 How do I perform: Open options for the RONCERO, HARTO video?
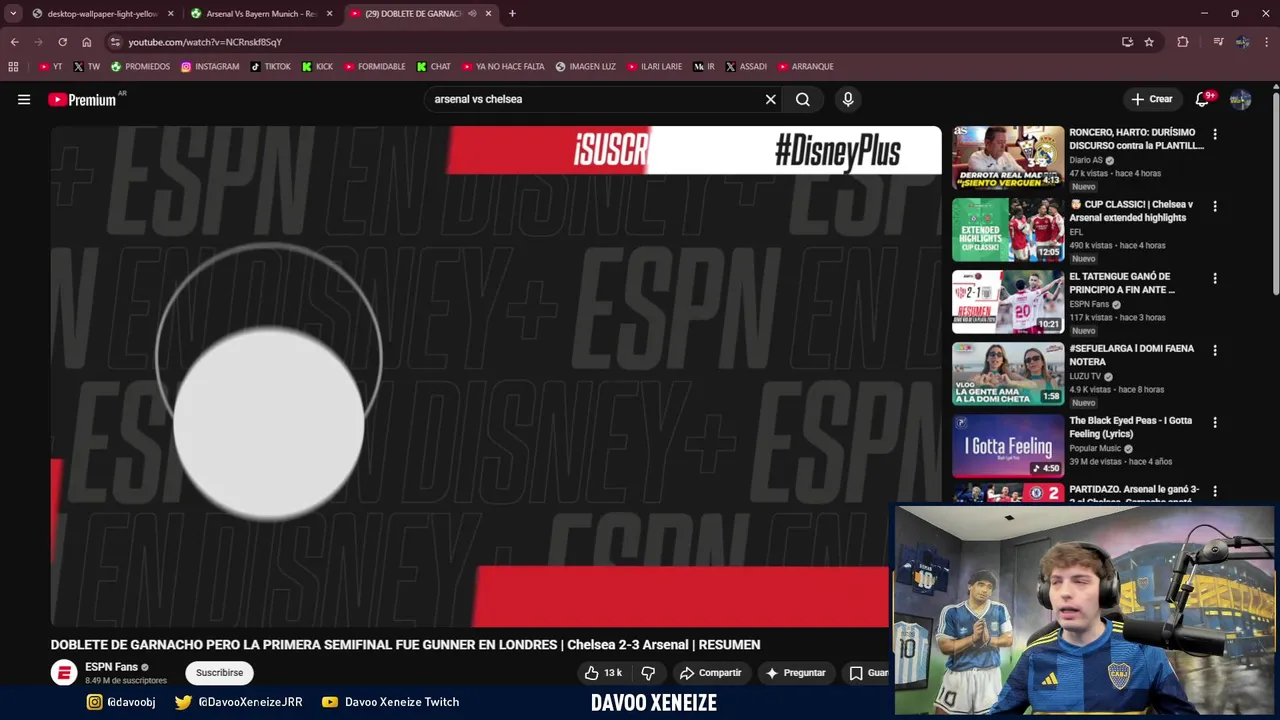pyautogui.click(x=1215, y=134)
